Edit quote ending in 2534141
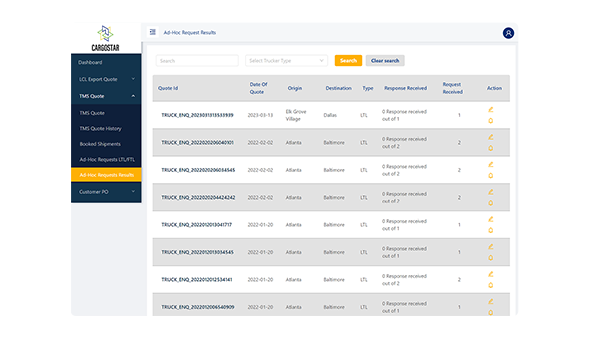This screenshot has width=590, height=360. click(x=490, y=274)
